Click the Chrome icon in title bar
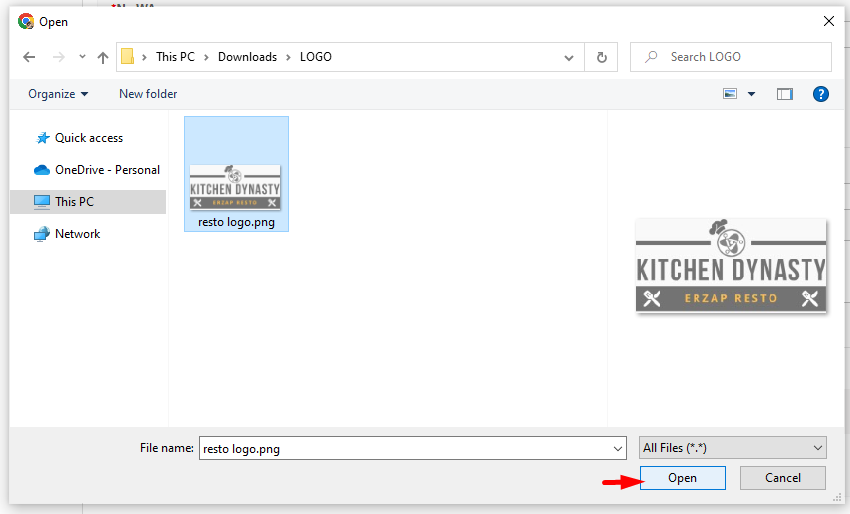Viewport: 850px width, 514px height. 25,21
